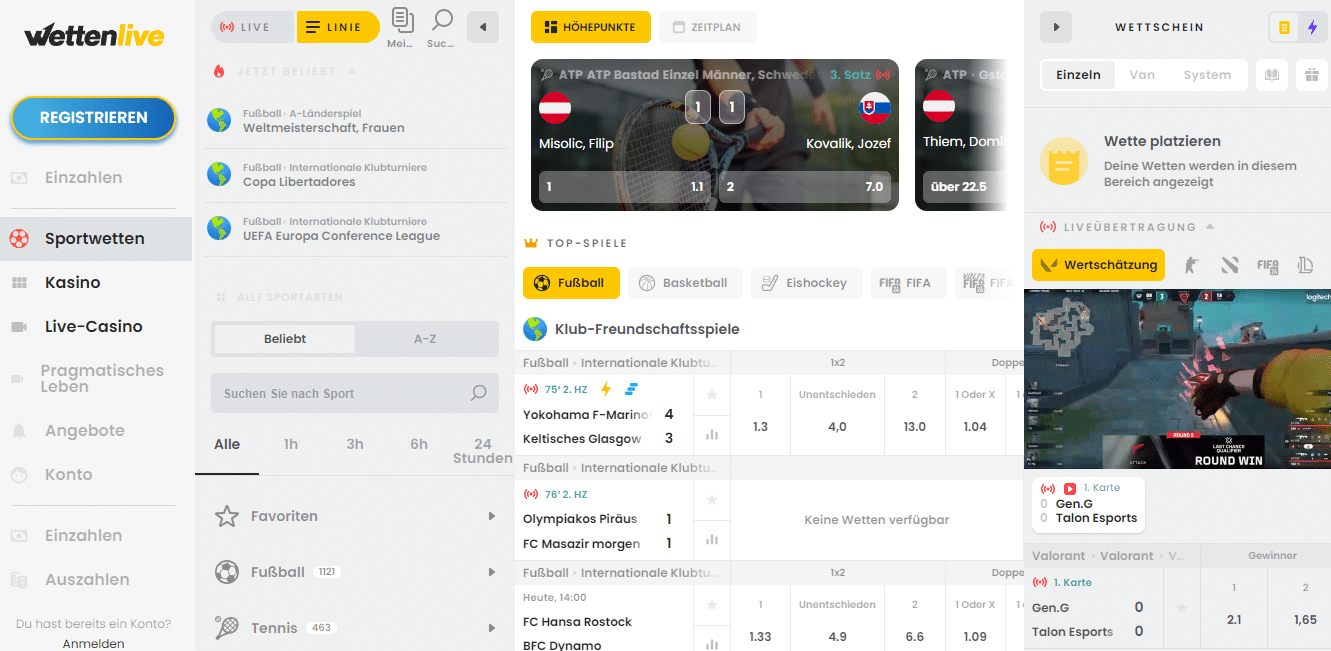Open the Anmelden login link
Screen dimensions: 1331x651
coord(94,644)
